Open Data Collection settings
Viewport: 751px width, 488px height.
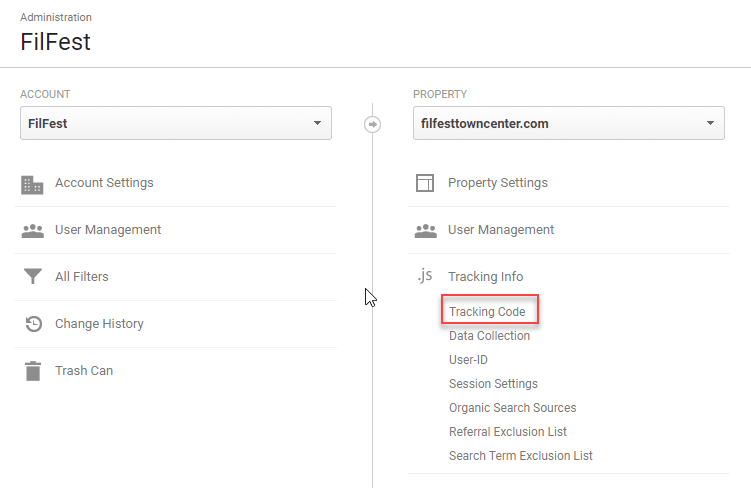(489, 336)
